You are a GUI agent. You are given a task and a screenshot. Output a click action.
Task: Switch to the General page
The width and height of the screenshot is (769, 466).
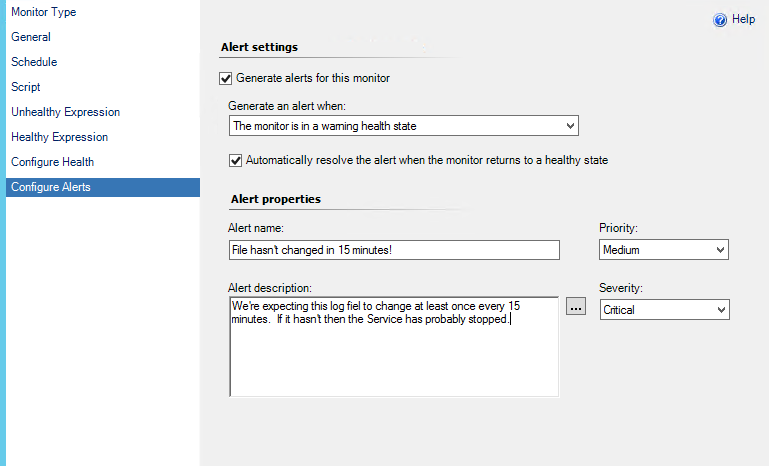31,37
